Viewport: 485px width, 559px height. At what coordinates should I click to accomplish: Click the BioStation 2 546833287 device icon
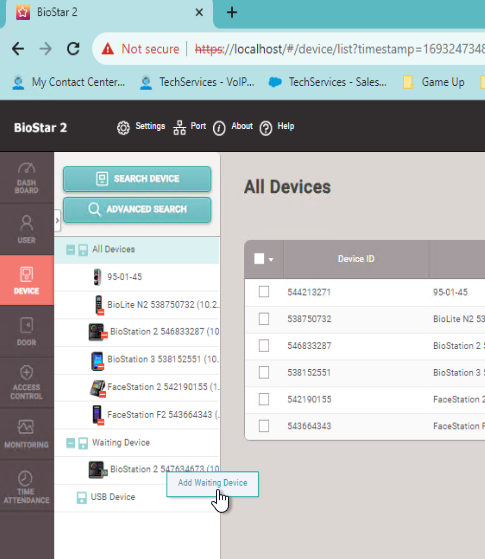tap(98, 332)
